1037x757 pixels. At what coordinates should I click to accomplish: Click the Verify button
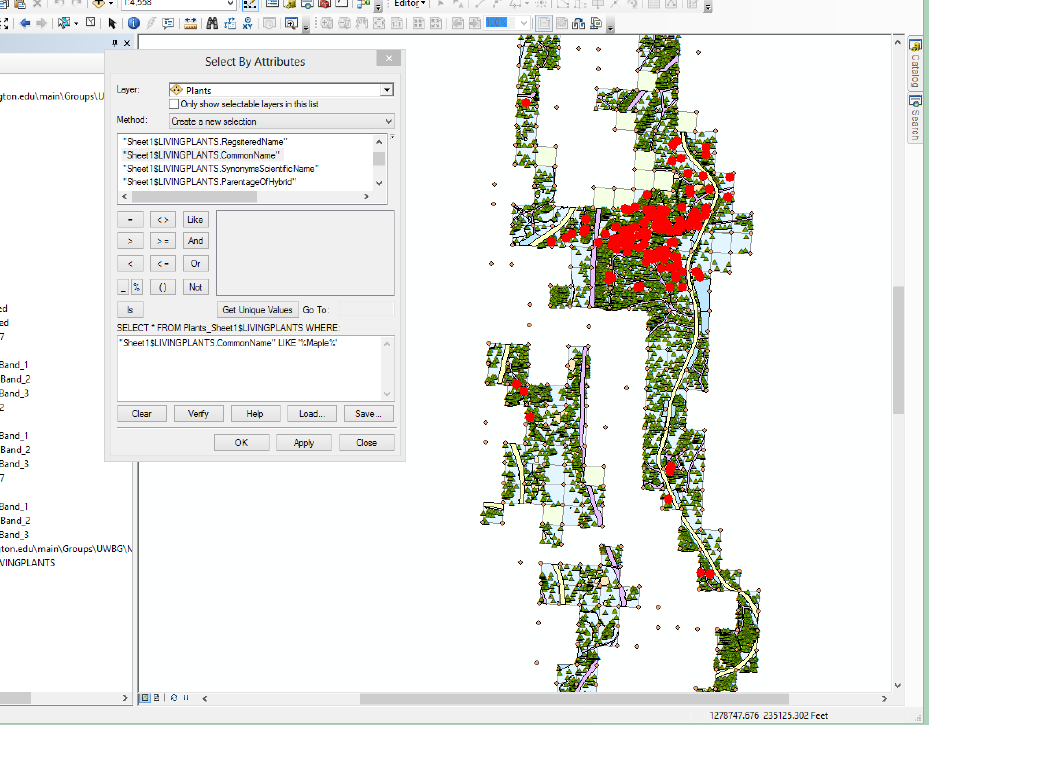click(x=198, y=414)
